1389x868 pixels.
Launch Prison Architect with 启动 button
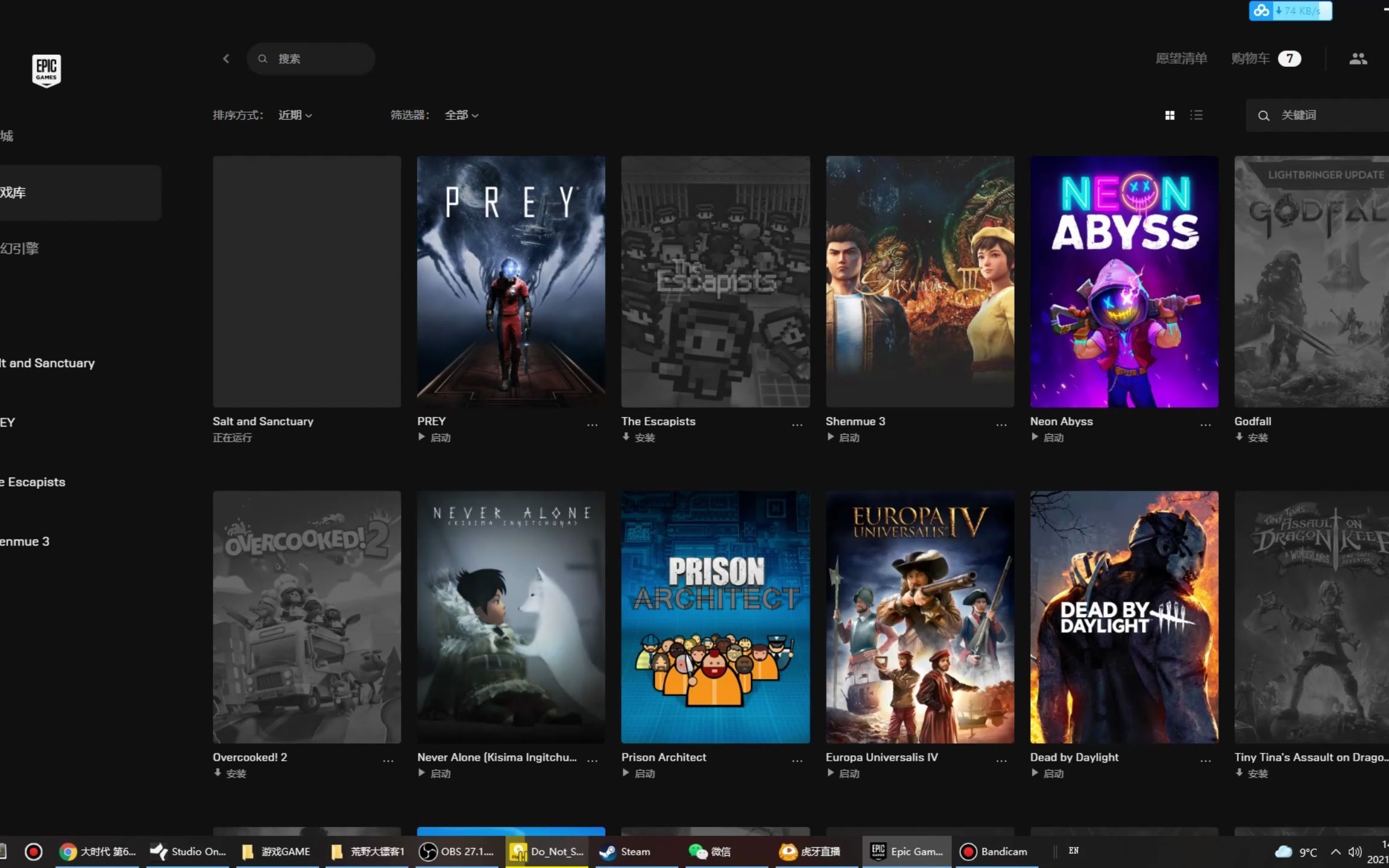[639, 773]
